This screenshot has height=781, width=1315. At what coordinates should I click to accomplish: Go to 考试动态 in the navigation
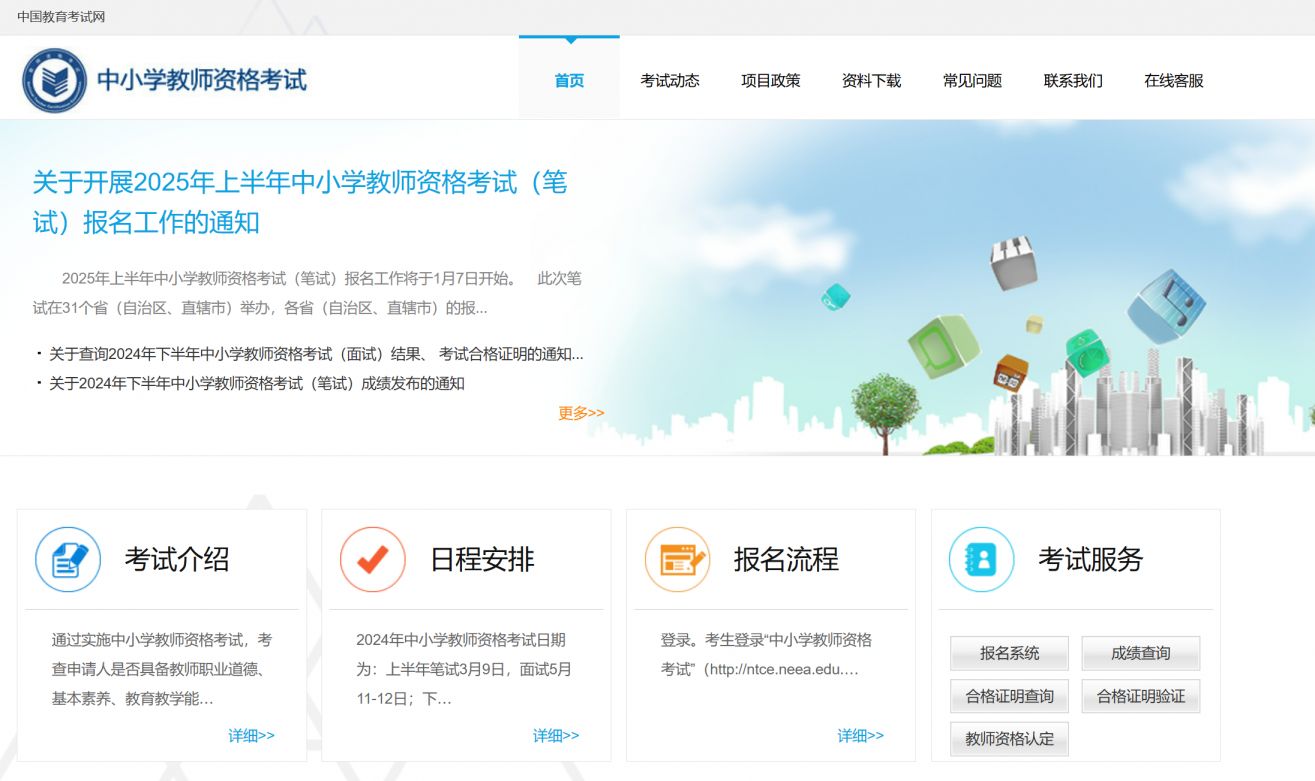670,81
